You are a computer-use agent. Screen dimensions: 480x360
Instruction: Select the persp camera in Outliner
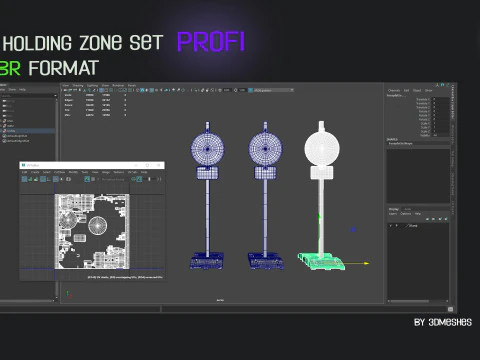(9, 101)
